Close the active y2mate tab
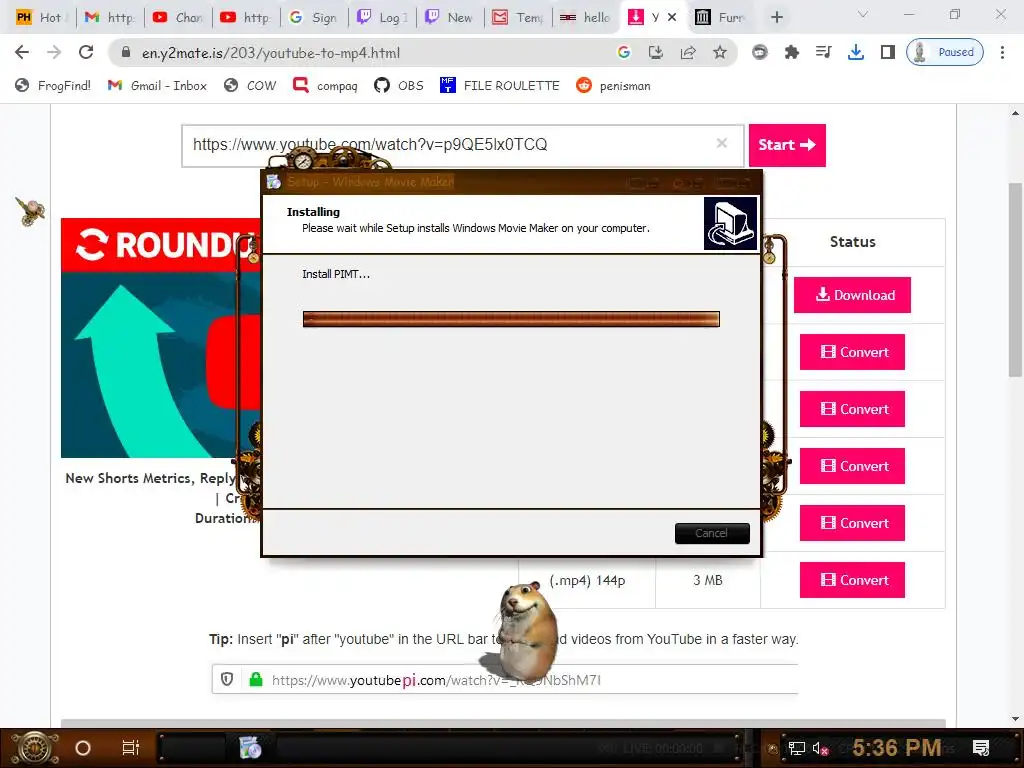 click(672, 18)
